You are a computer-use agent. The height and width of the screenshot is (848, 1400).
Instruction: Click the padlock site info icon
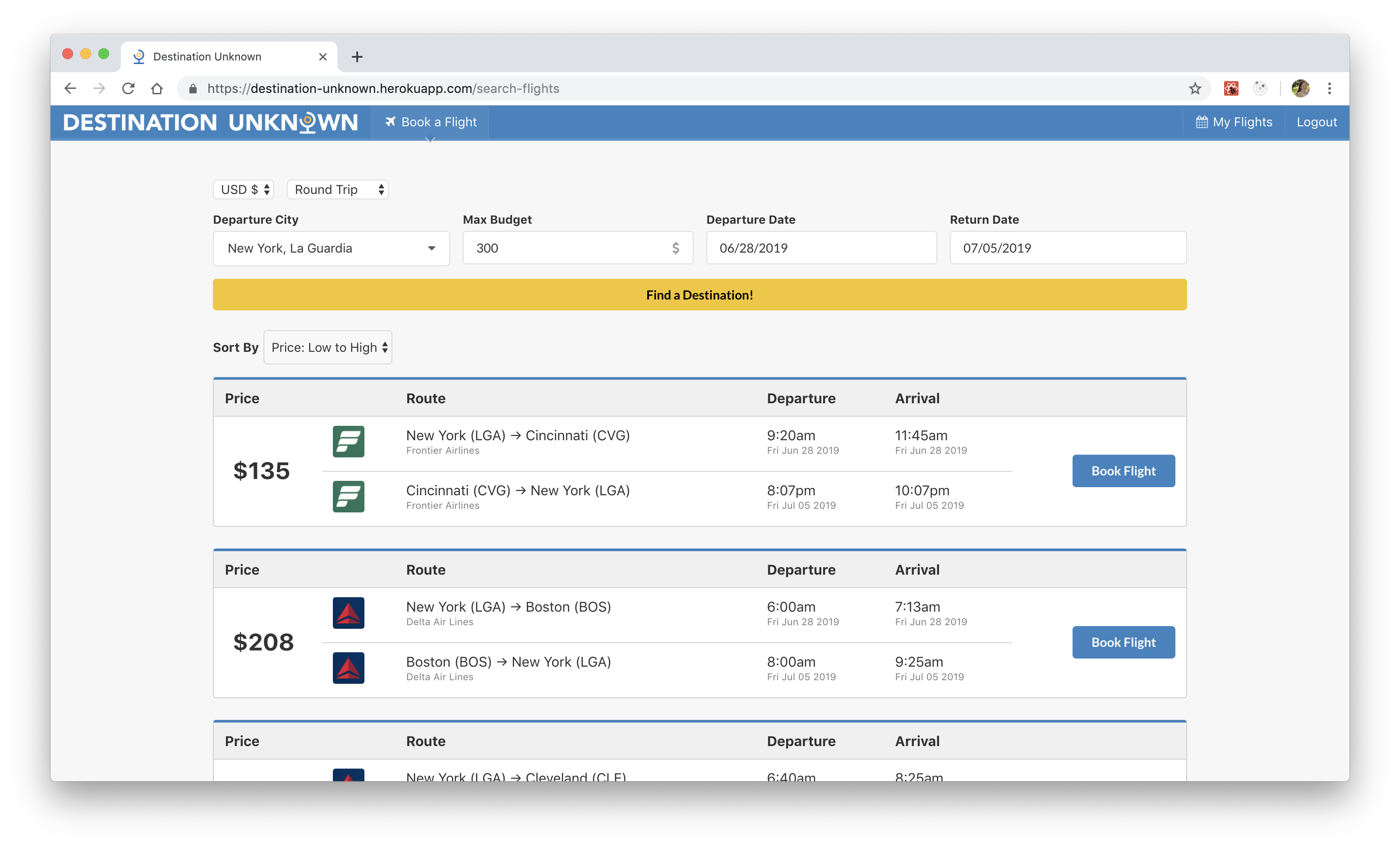tap(193, 89)
